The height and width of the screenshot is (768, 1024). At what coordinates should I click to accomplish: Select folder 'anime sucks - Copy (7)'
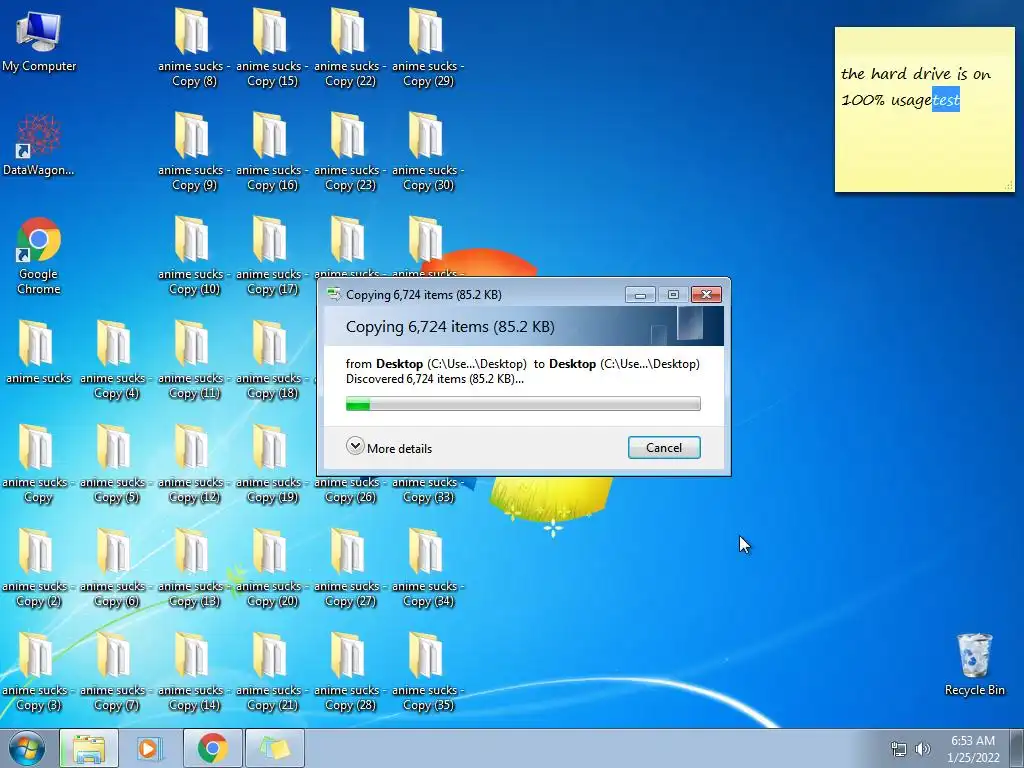(116, 671)
